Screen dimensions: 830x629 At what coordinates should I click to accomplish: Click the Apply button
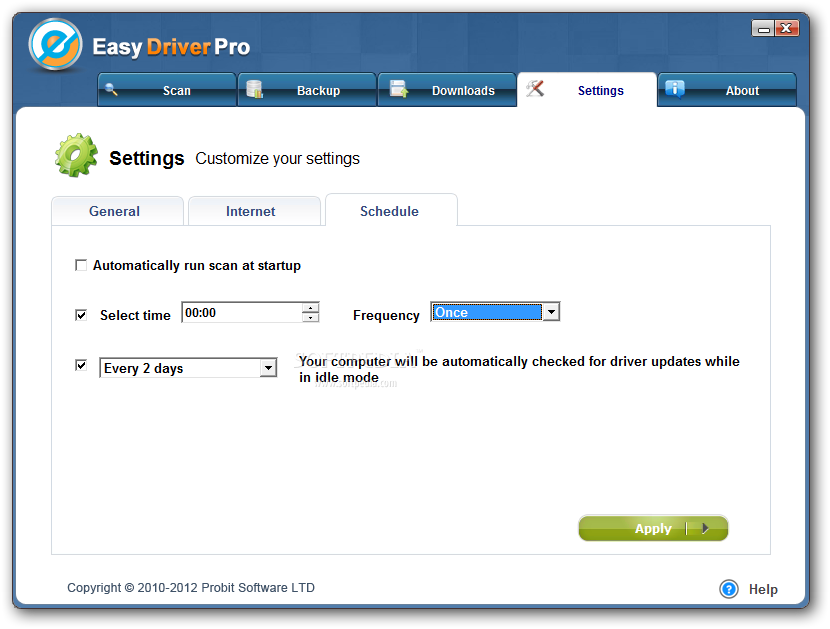tap(653, 528)
